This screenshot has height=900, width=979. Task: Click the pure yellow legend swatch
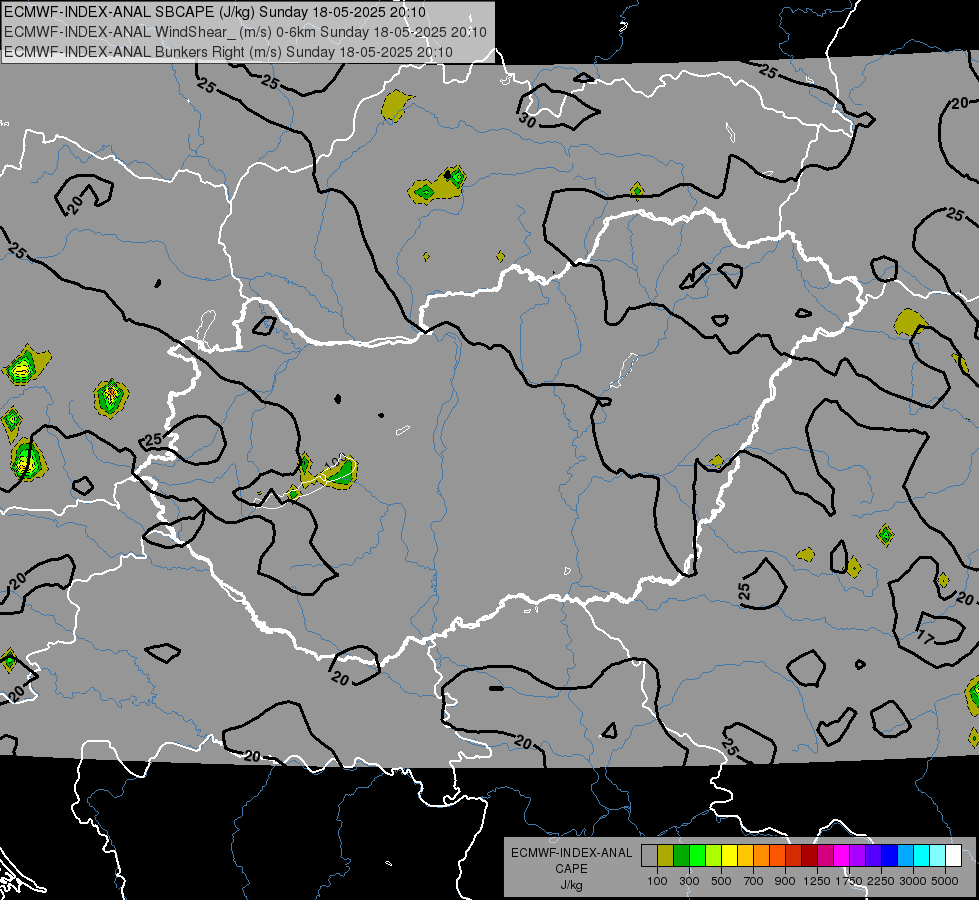[x=730, y=855]
